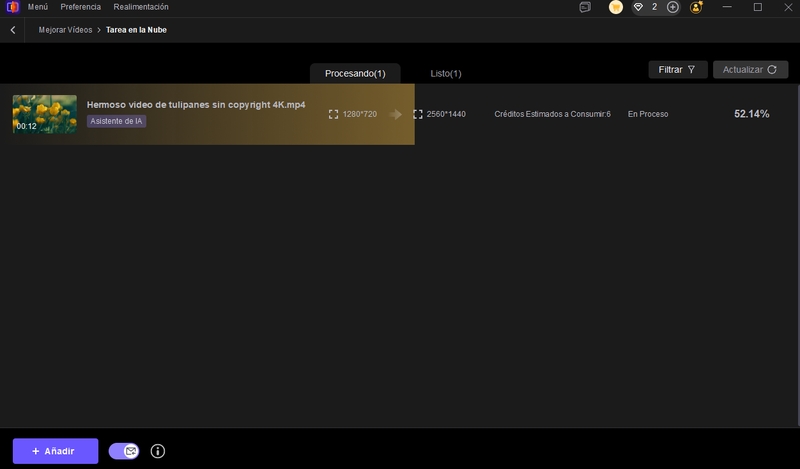Open the Menú dropdown
The image size is (800, 469).
(38, 7)
